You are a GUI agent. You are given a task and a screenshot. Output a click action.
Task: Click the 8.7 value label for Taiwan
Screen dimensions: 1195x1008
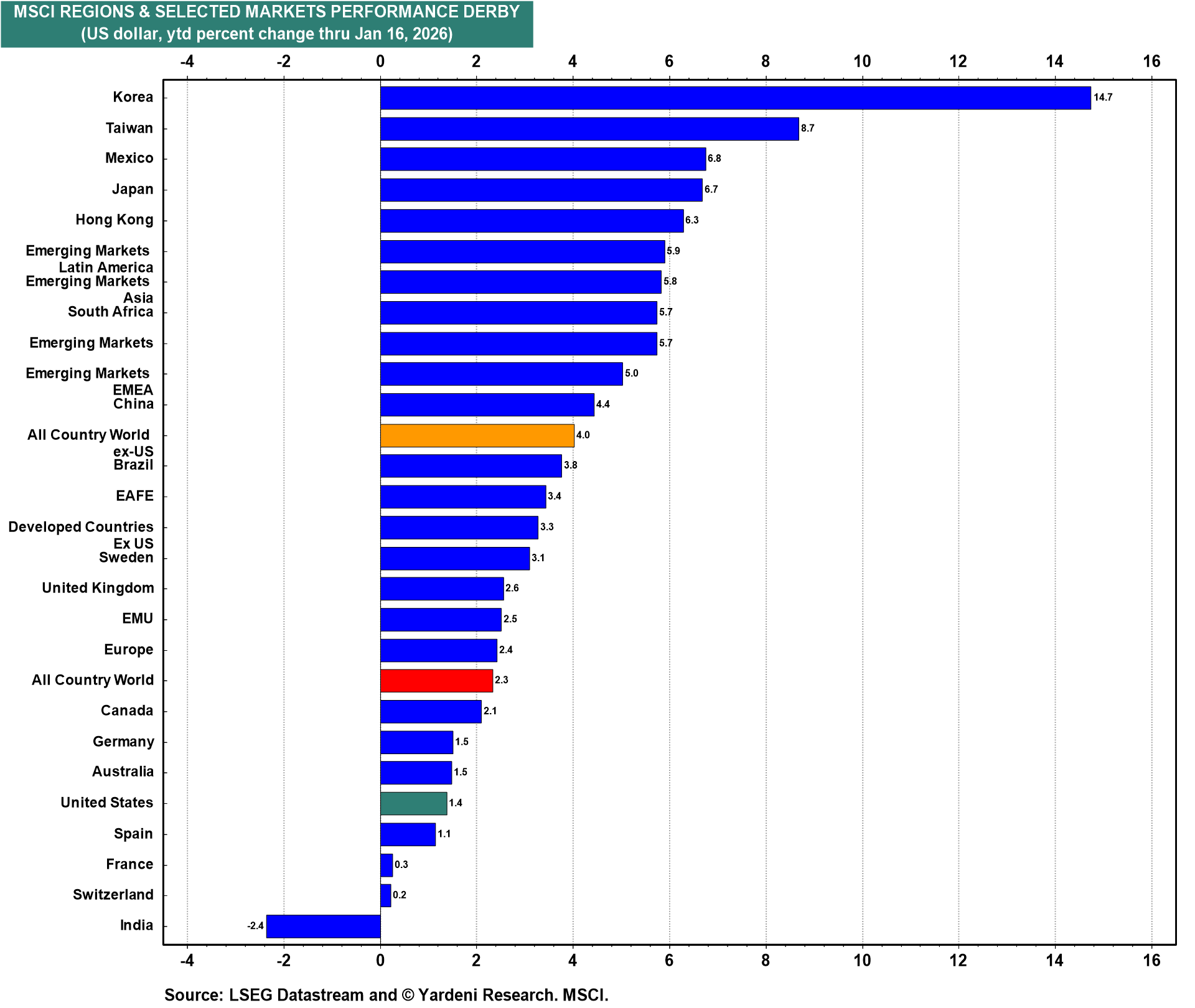tap(807, 128)
